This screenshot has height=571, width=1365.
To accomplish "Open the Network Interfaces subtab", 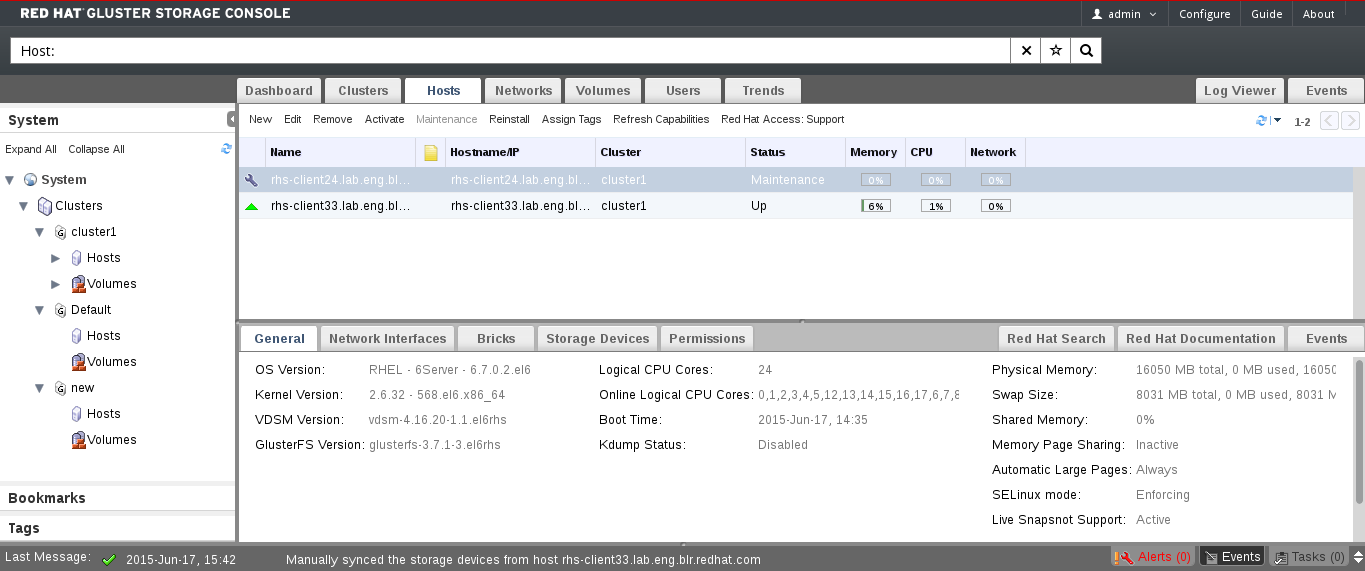I will (388, 339).
